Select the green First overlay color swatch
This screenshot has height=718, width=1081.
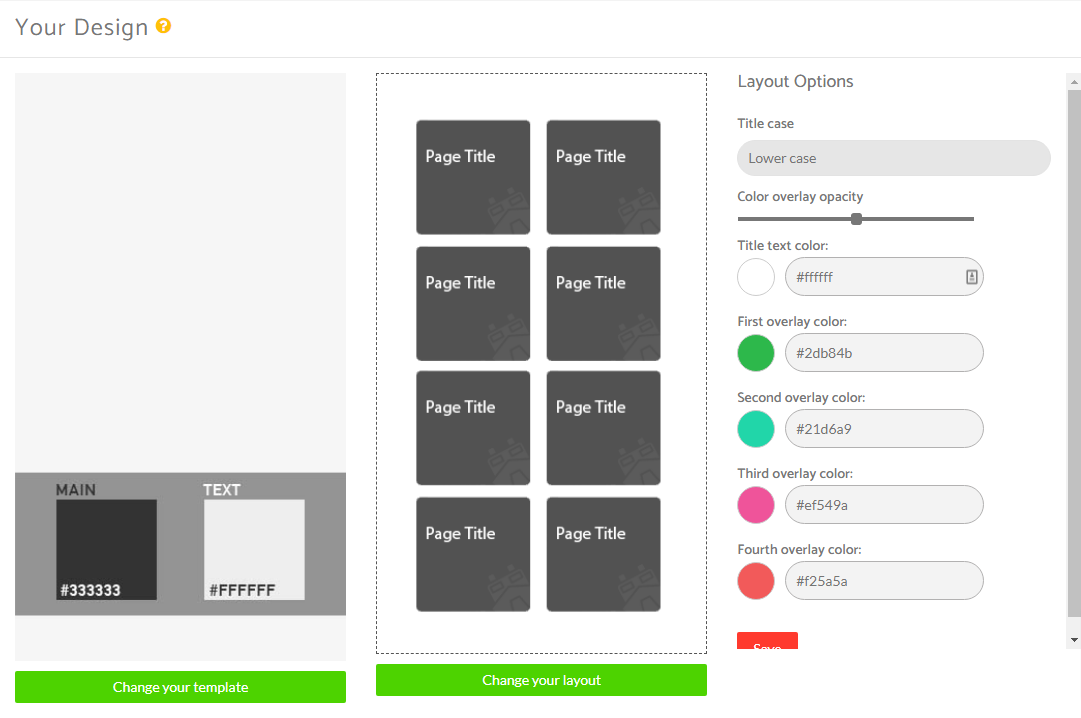[x=755, y=353]
